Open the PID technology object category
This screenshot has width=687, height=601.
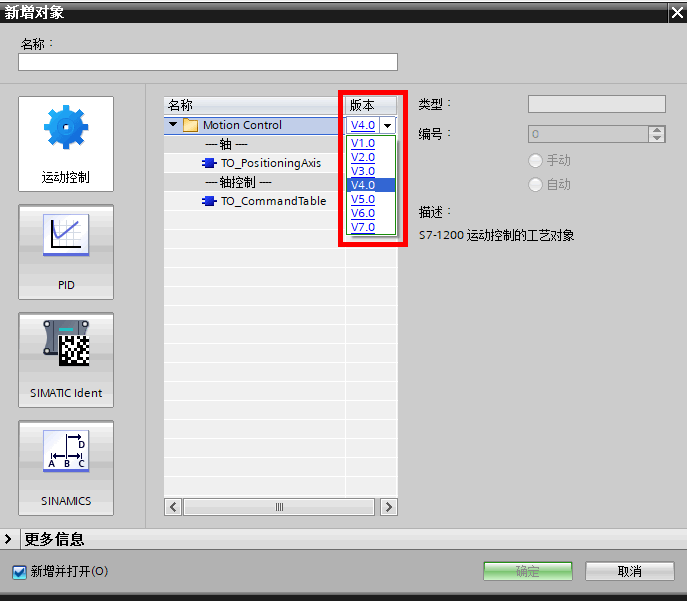click(x=66, y=252)
